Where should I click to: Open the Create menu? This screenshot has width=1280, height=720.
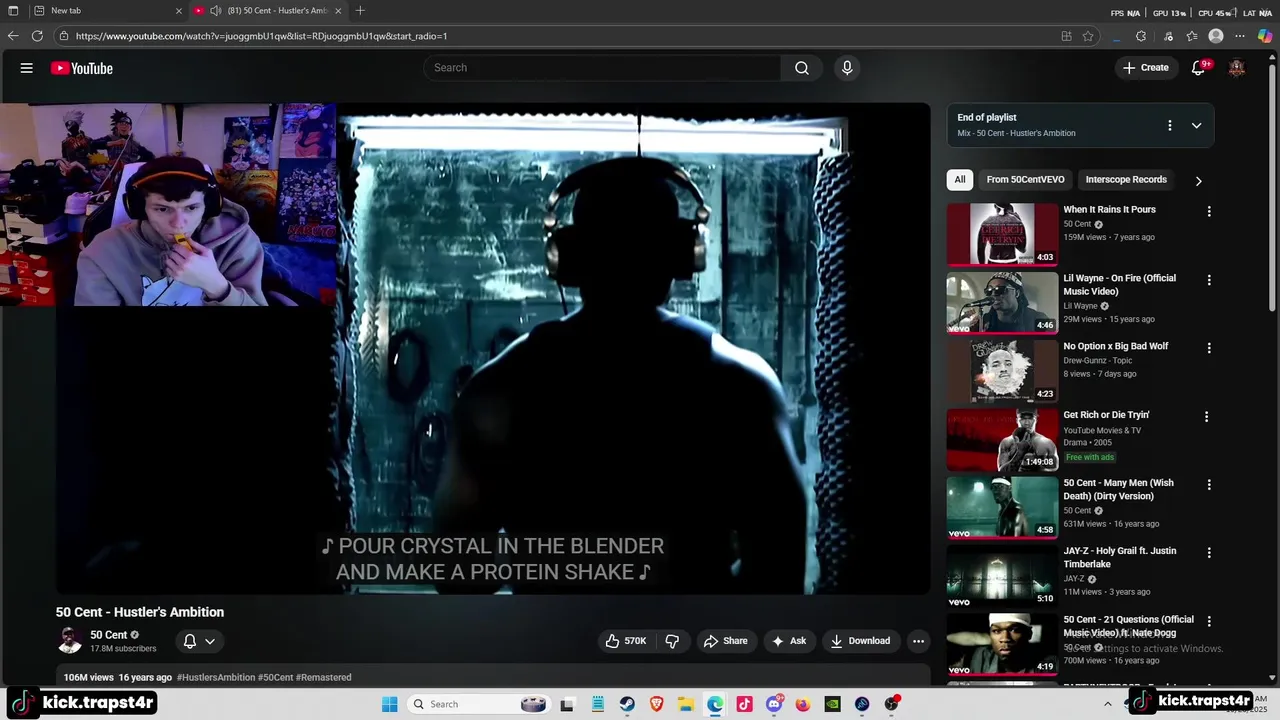point(1145,68)
